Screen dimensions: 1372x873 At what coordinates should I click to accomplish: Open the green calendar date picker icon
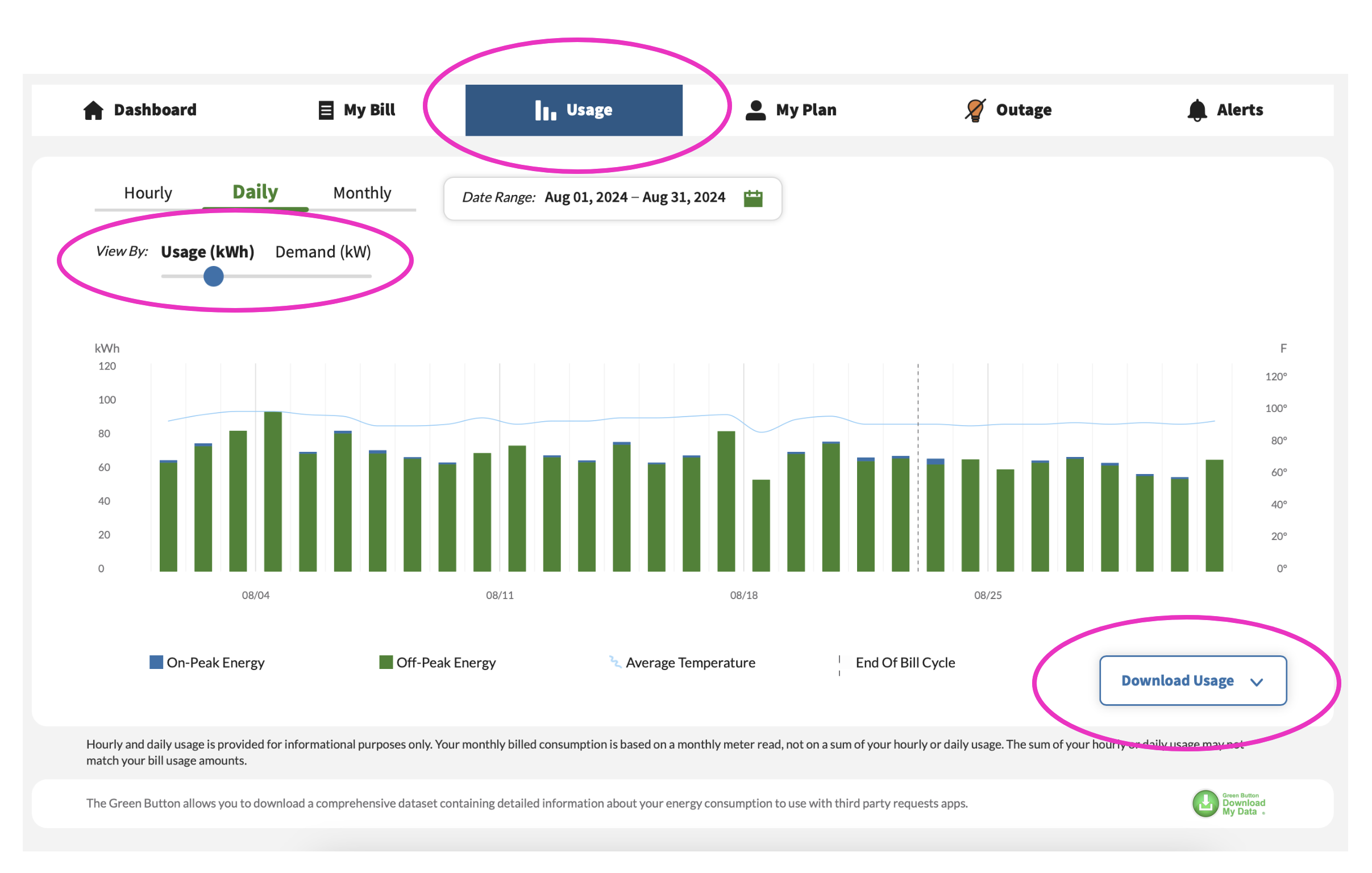(x=752, y=198)
